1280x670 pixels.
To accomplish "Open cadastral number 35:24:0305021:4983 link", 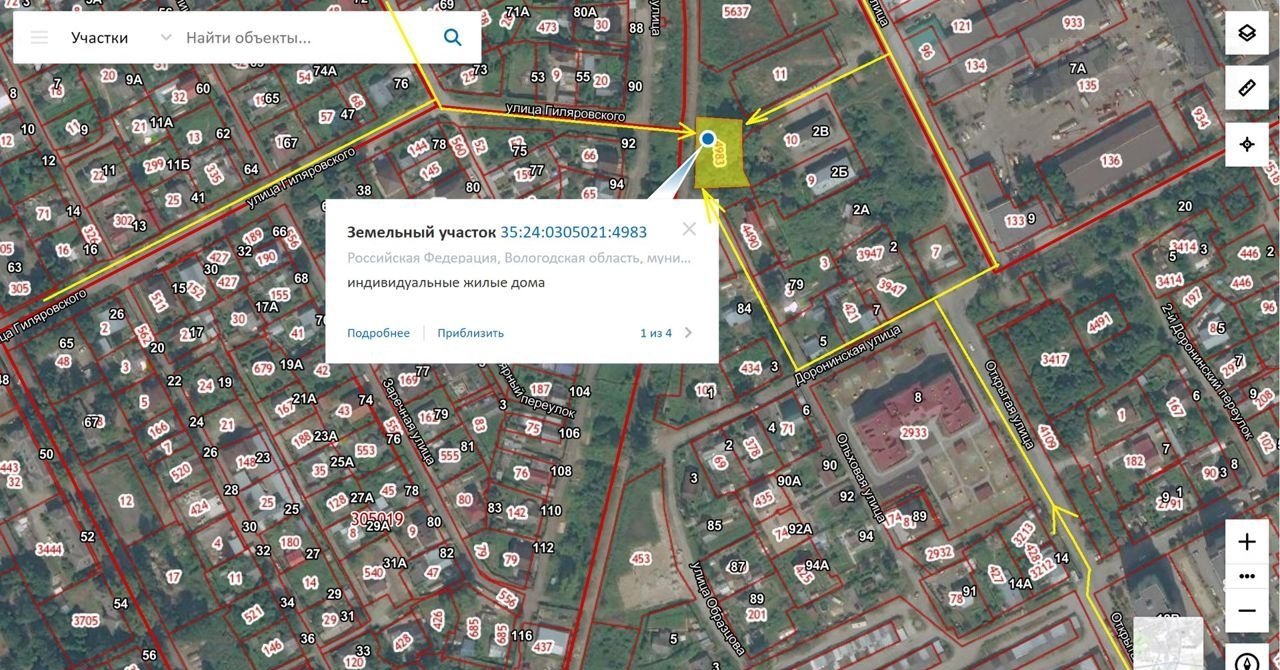I will [573, 232].
